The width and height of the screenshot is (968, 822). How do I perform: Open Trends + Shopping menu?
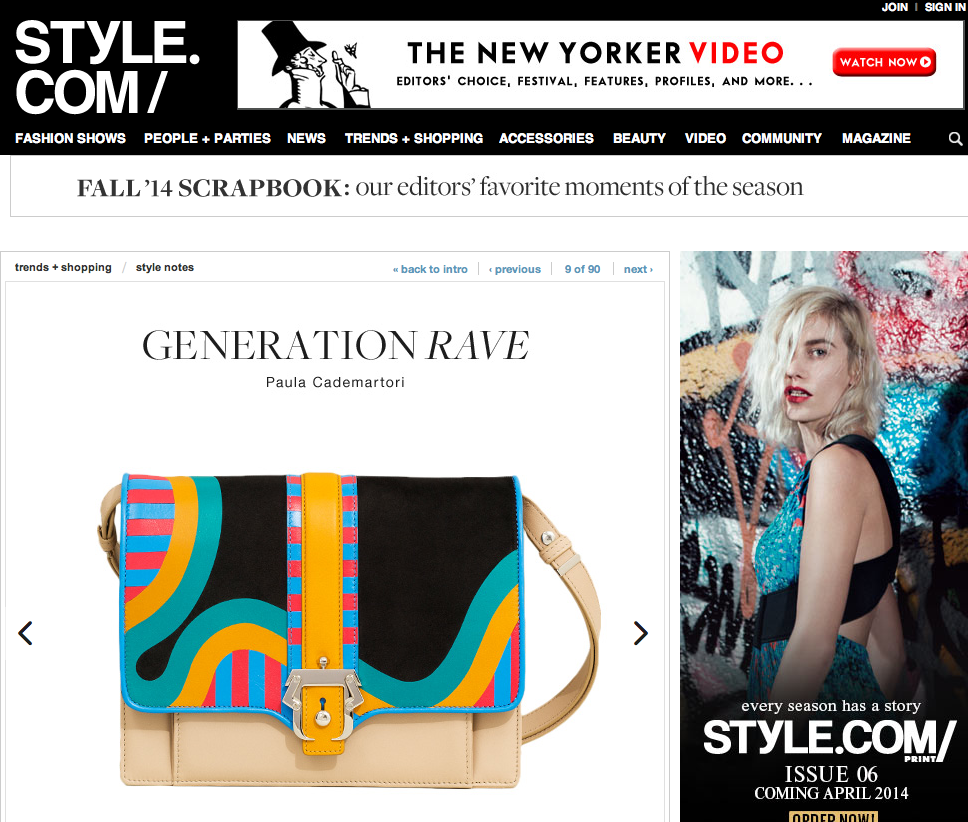point(414,138)
